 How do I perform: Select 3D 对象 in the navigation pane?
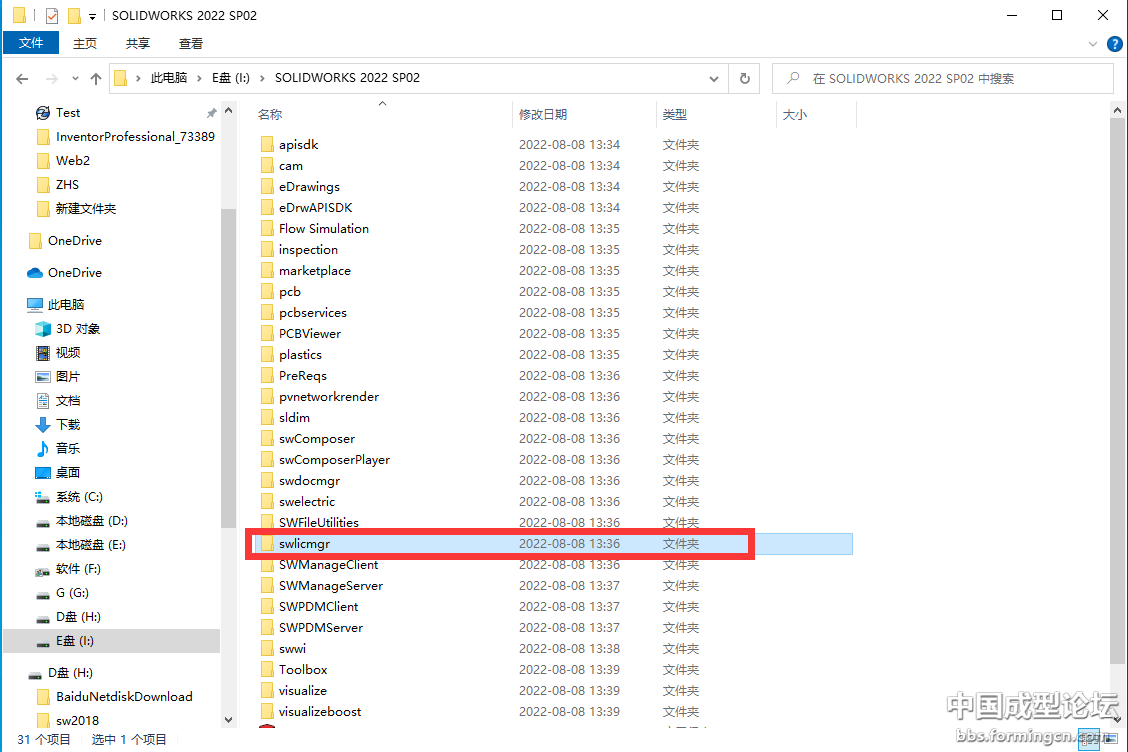tap(78, 329)
